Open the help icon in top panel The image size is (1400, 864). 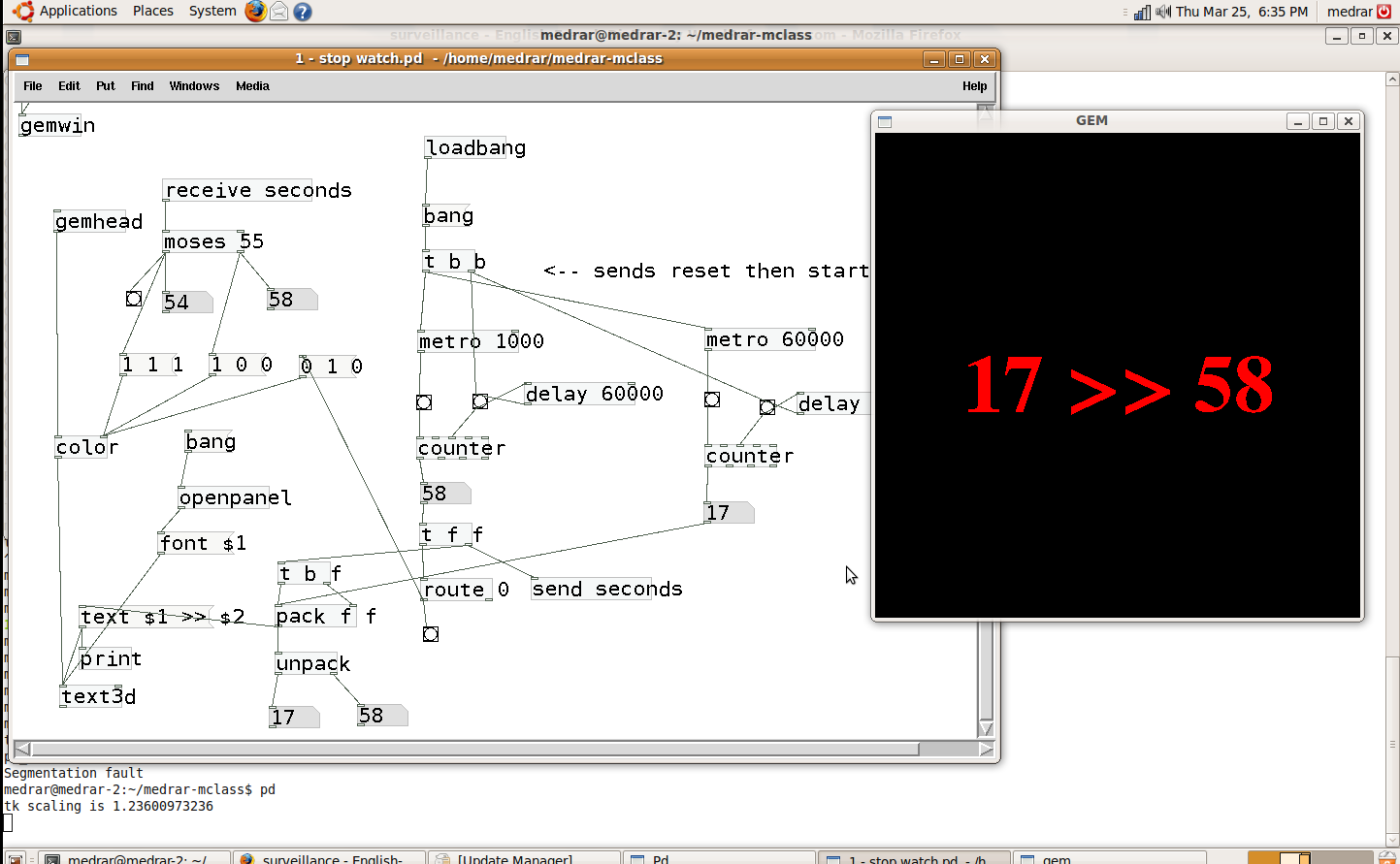point(303,12)
